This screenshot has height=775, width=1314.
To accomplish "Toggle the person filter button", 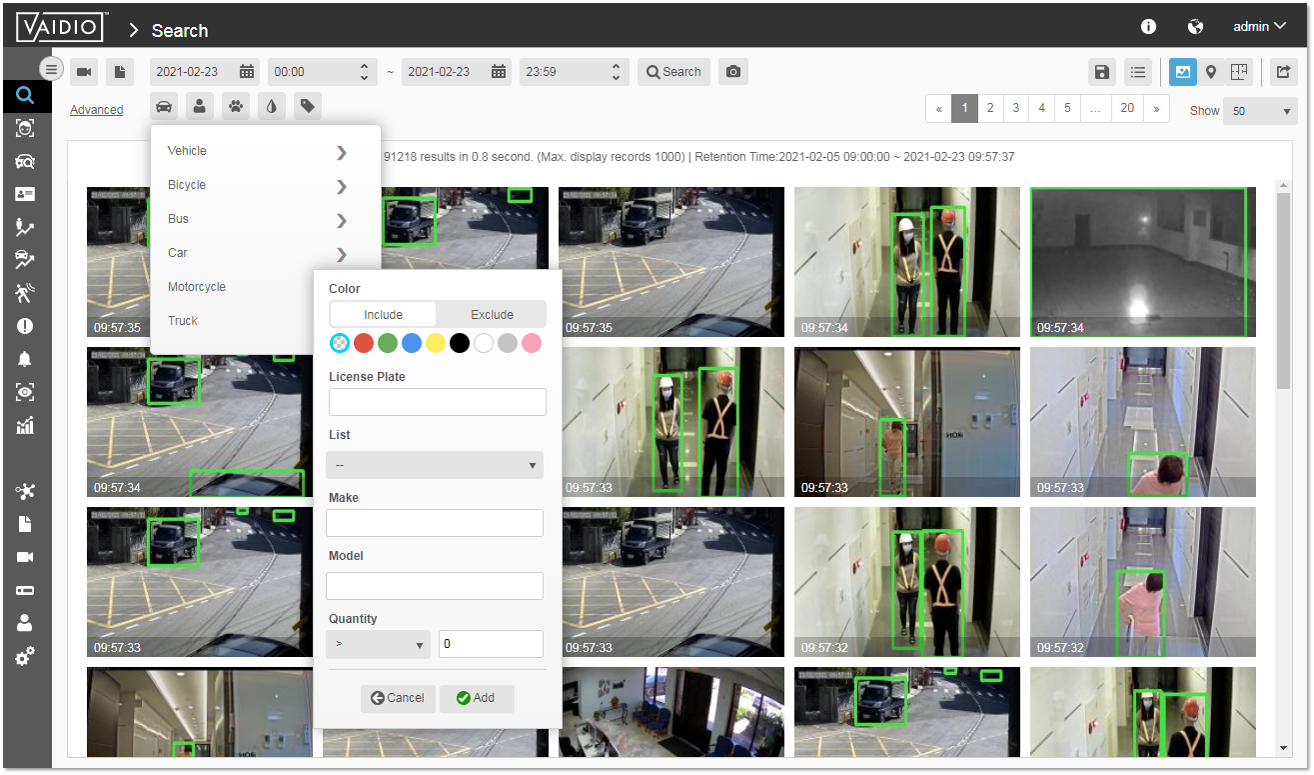I will pyautogui.click(x=200, y=106).
